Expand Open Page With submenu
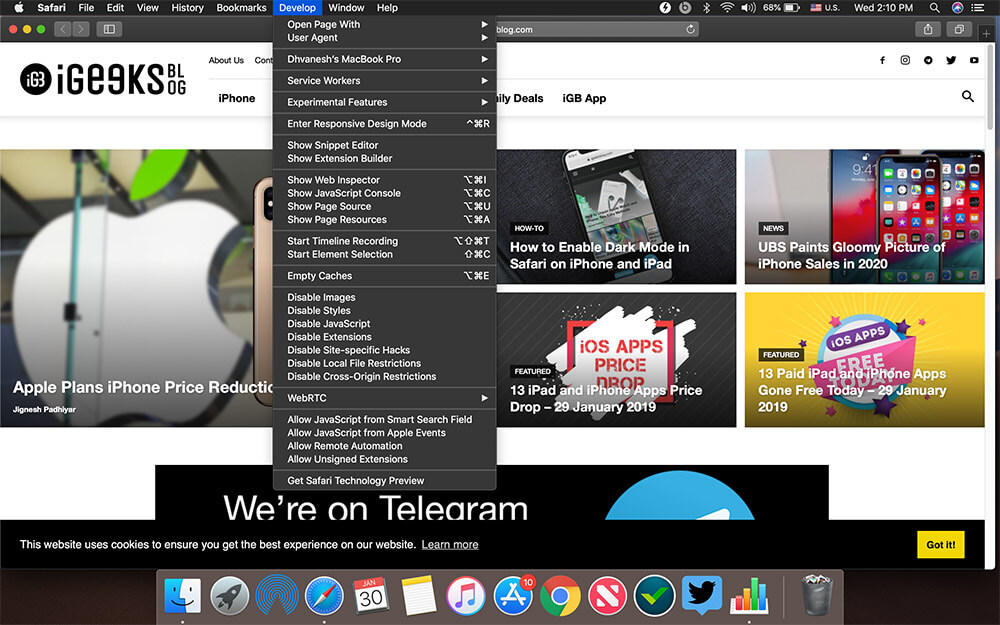1000x625 pixels. click(385, 24)
